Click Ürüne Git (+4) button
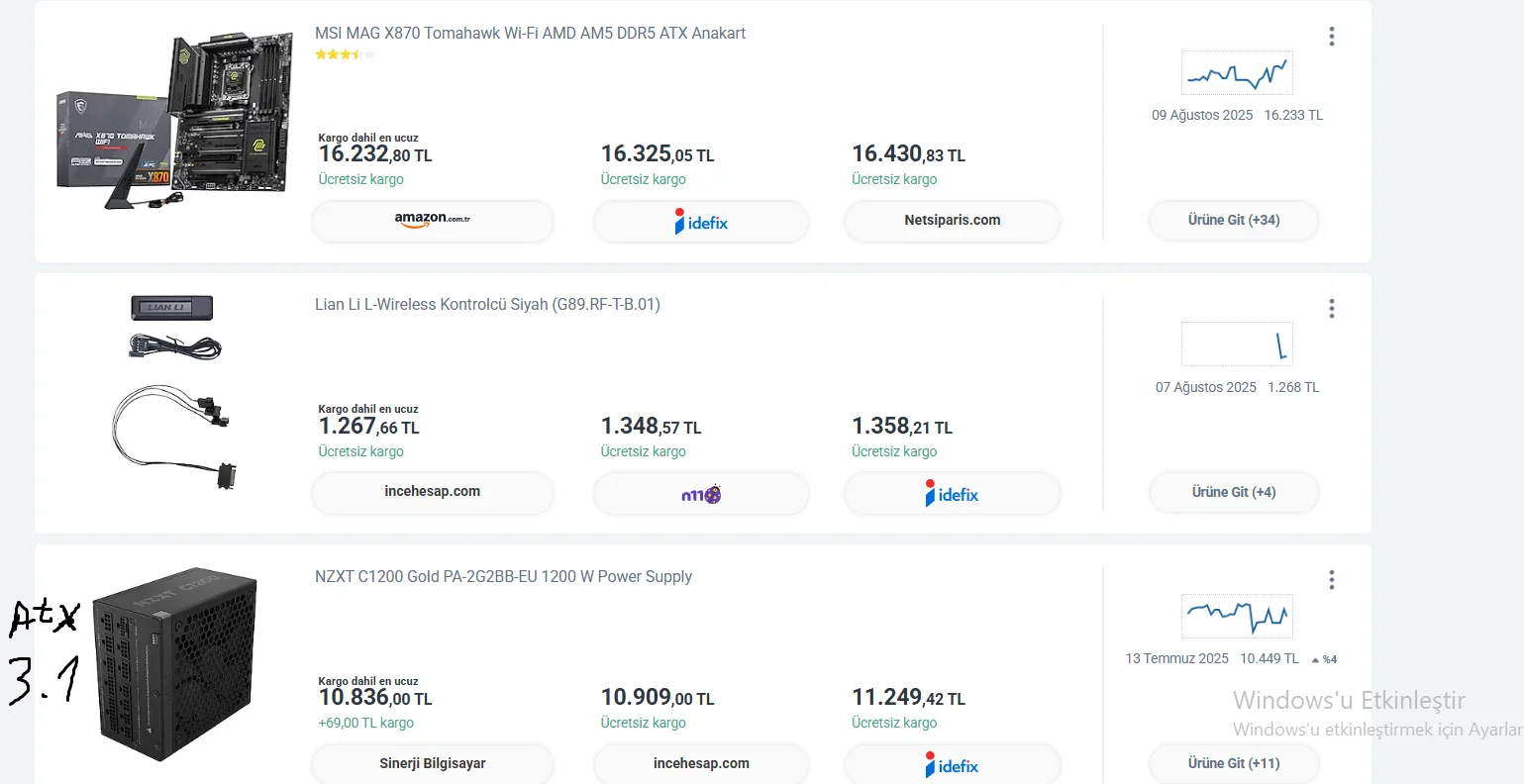The image size is (1524, 784). [x=1234, y=492]
